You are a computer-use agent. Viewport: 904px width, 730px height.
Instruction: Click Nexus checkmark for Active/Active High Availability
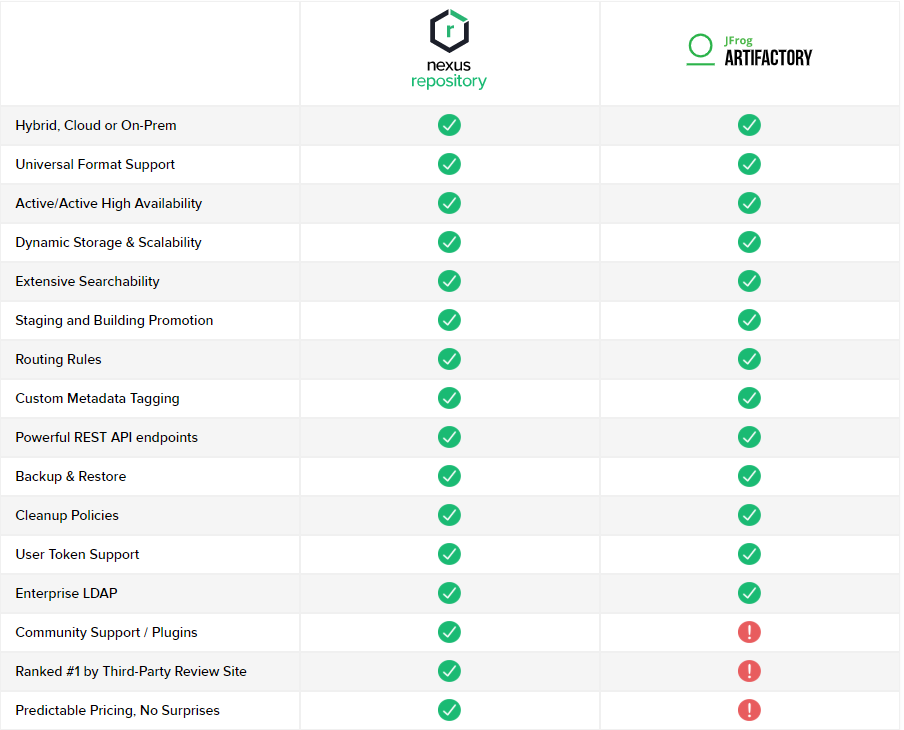pos(449,203)
